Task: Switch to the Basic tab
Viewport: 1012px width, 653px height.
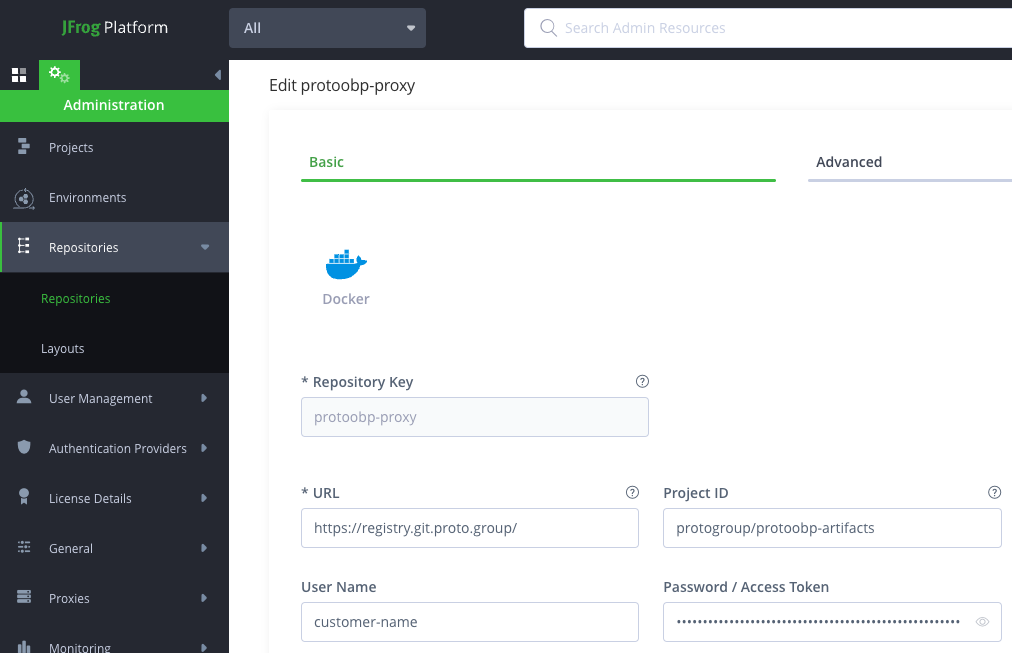Action: [538, 163]
